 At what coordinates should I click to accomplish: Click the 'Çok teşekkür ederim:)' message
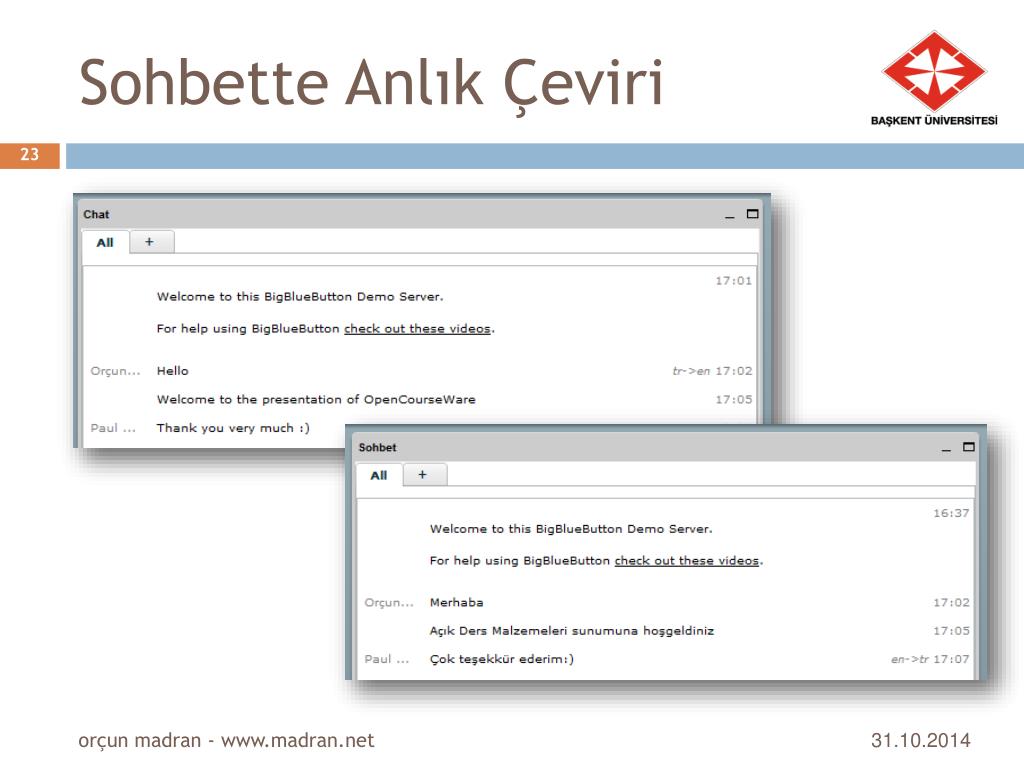[502, 659]
